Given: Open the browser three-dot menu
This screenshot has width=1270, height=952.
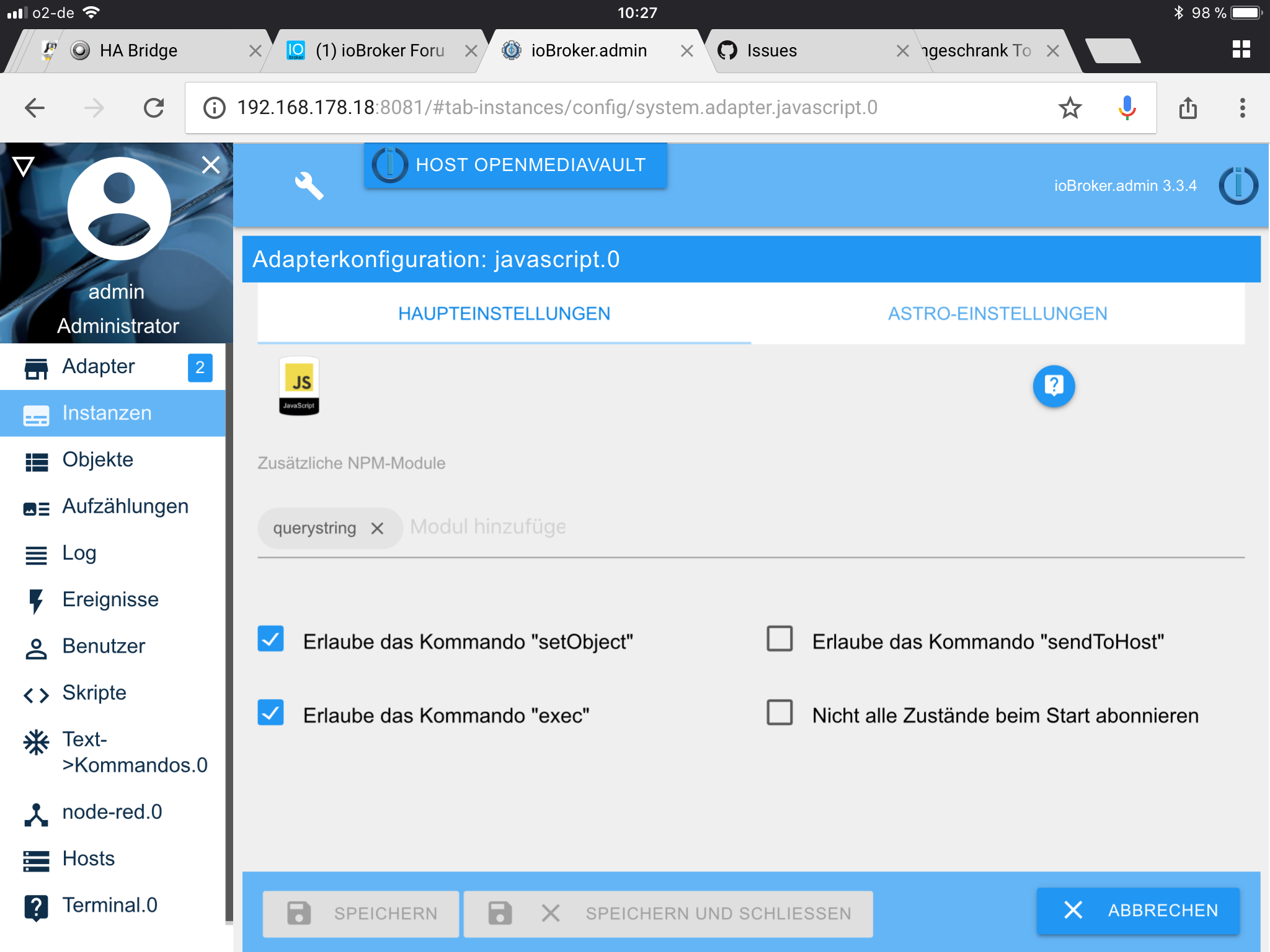Looking at the screenshot, I should tap(1242, 108).
